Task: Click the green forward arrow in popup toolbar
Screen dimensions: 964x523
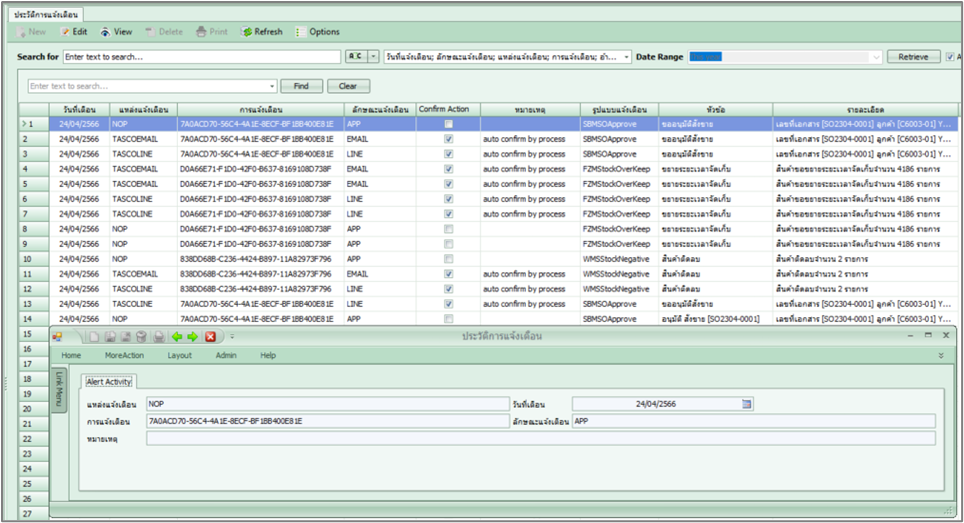Action: [x=193, y=337]
